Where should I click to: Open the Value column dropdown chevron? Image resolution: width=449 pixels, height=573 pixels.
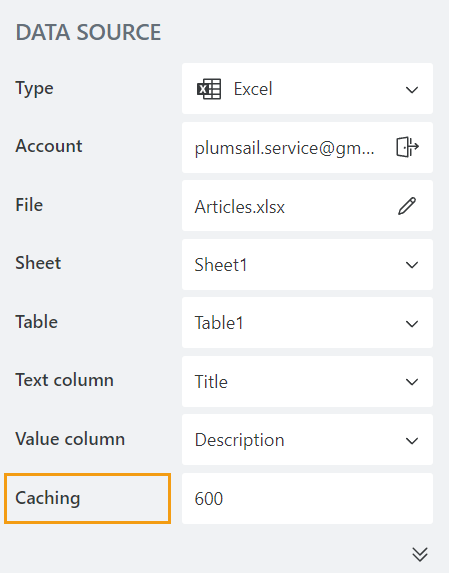[x=412, y=441]
